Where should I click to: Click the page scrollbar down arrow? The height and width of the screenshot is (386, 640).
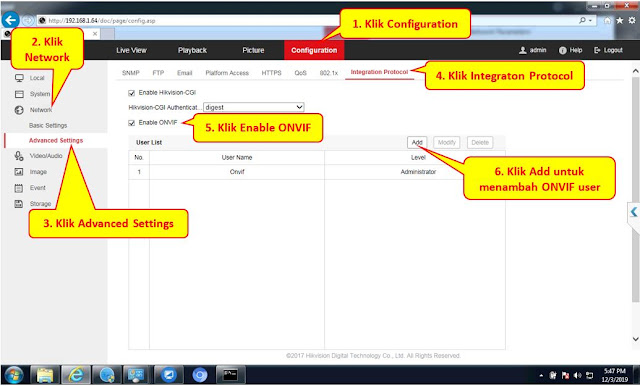[x=635, y=339]
